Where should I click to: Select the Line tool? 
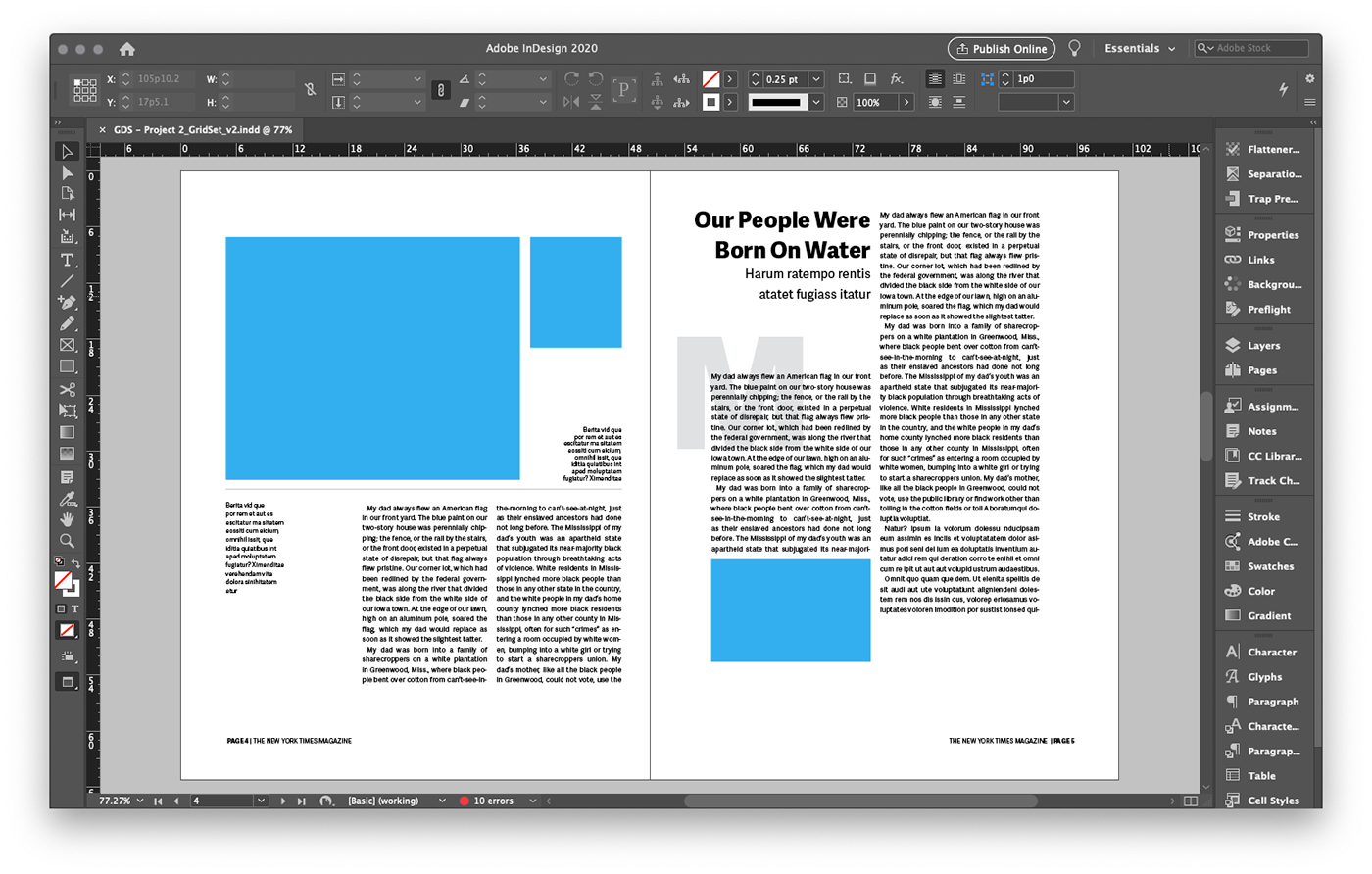coord(67,281)
